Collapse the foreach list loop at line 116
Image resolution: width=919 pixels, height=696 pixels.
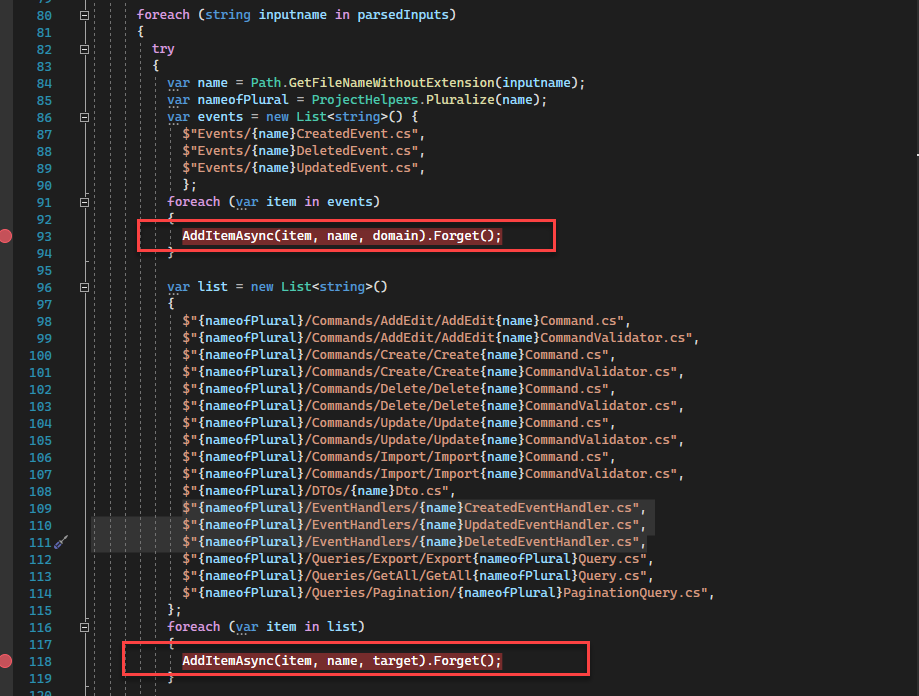(84, 627)
